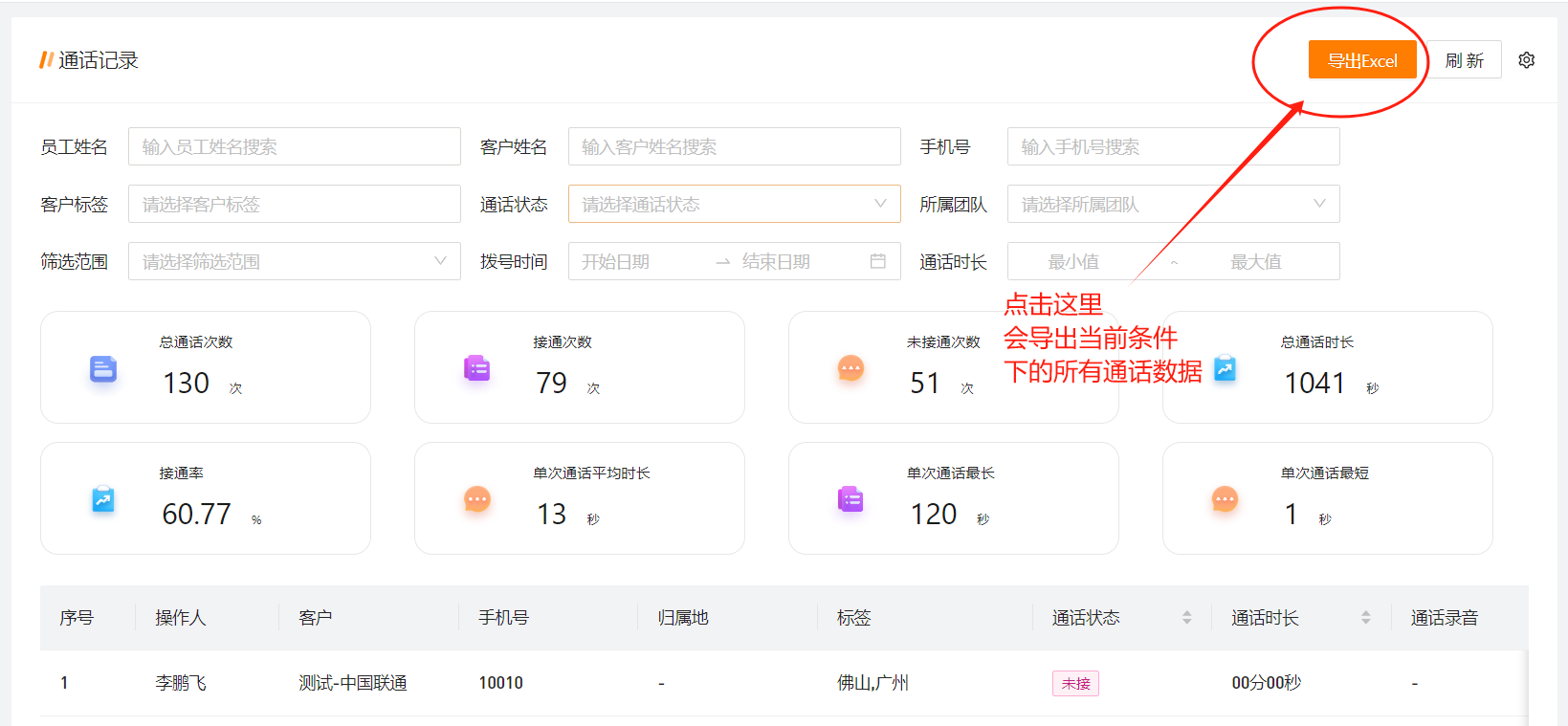Image resolution: width=1568 pixels, height=726 pixels.
Task: Click the 序号 column header
Action: pyautogui.click(x=77, y=618)
